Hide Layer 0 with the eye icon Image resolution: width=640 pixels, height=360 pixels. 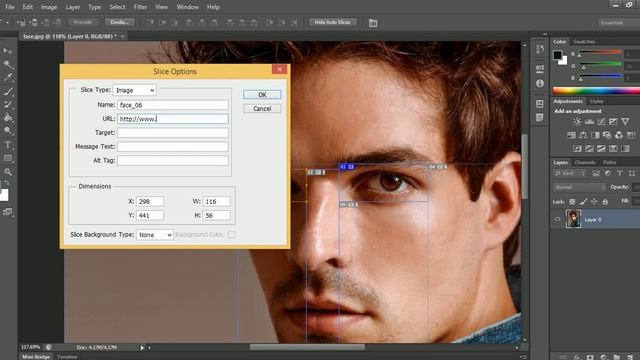pos(557,219)
